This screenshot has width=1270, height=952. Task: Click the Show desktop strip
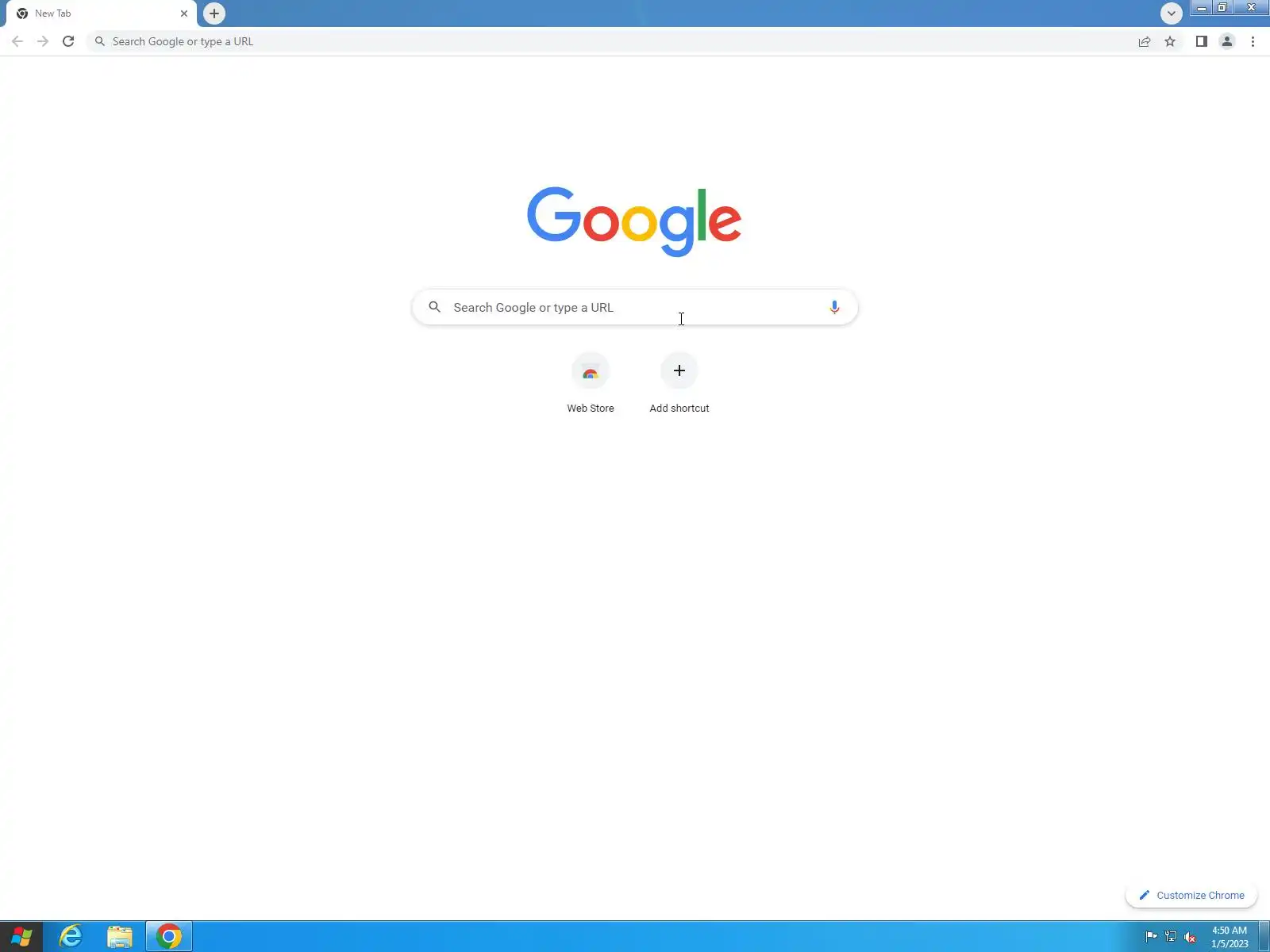click(x=1264, y=936)
